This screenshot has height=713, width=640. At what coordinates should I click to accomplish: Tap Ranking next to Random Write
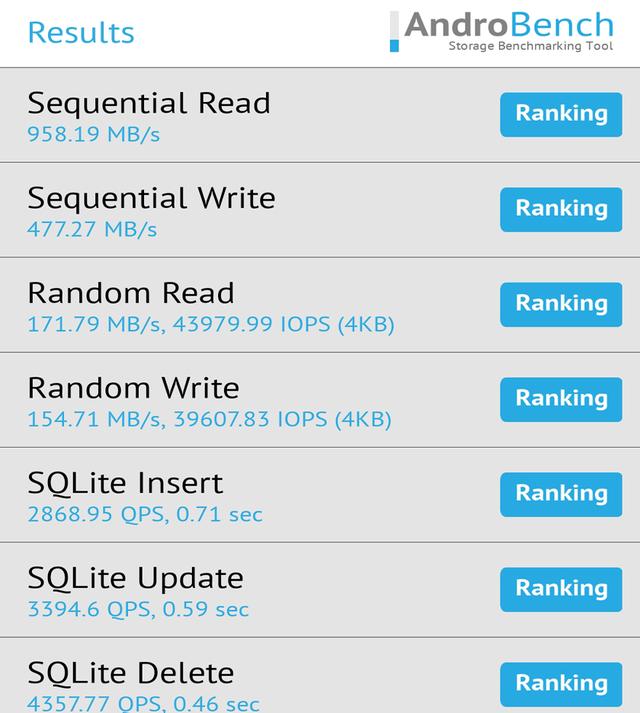click(x=560, y=399)
